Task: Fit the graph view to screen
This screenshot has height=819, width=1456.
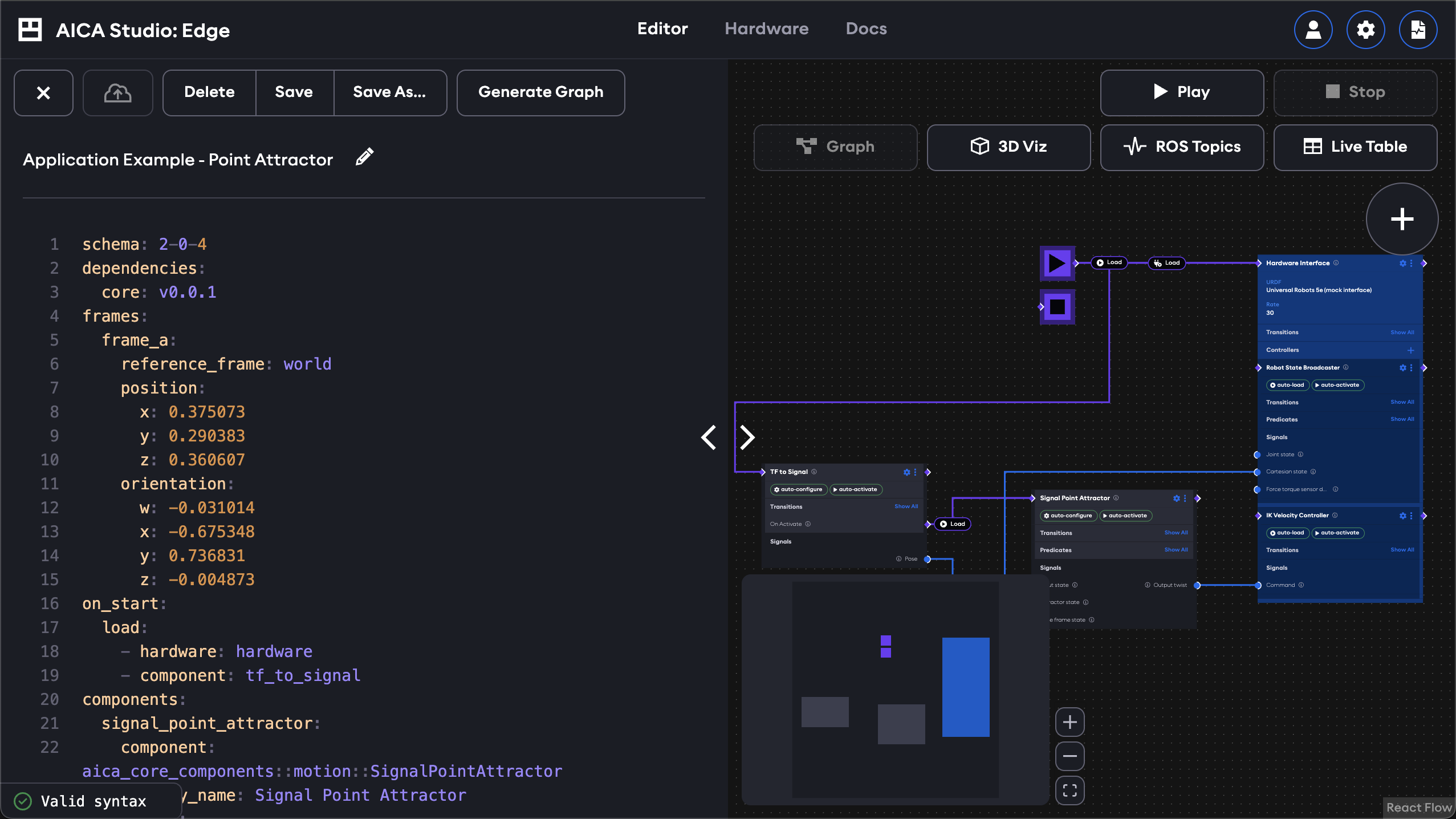Action: point(1070,790)
